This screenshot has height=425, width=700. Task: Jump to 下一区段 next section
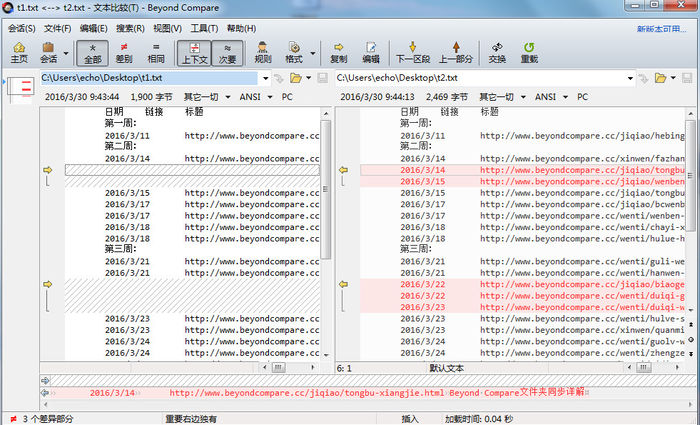tap(412, 53)
